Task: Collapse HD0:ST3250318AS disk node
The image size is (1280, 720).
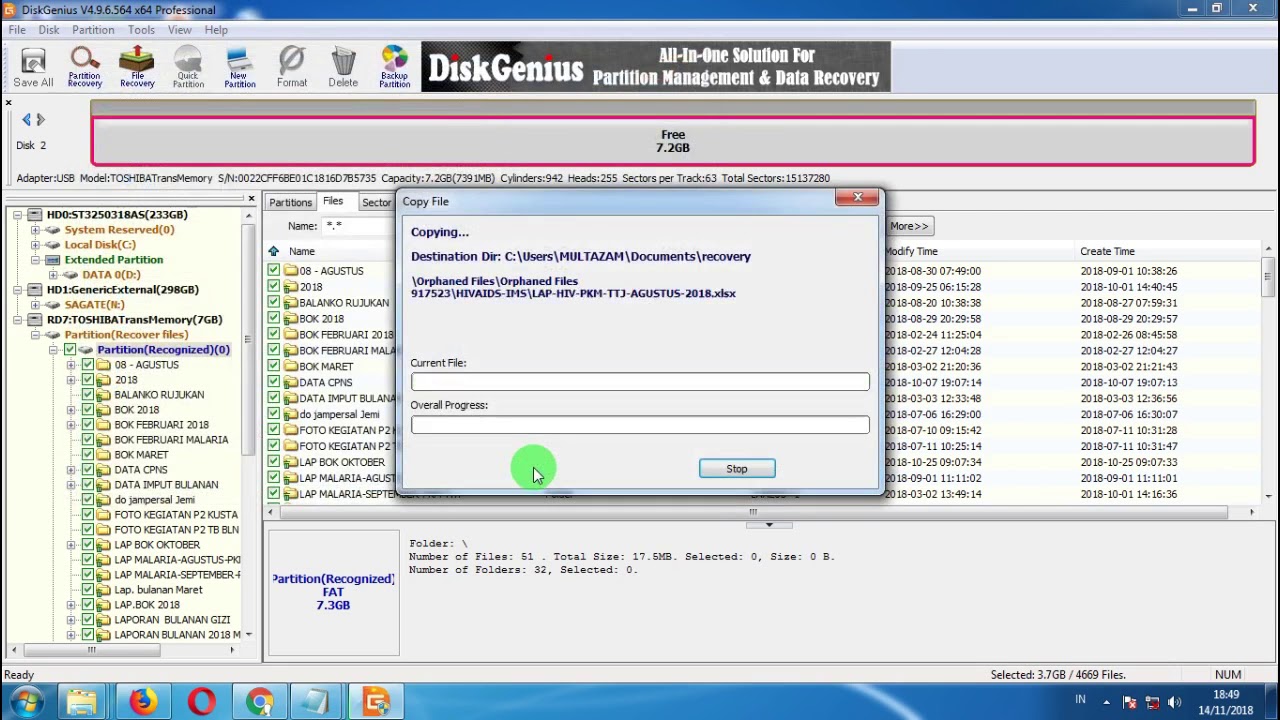Action: coord(17,214)
